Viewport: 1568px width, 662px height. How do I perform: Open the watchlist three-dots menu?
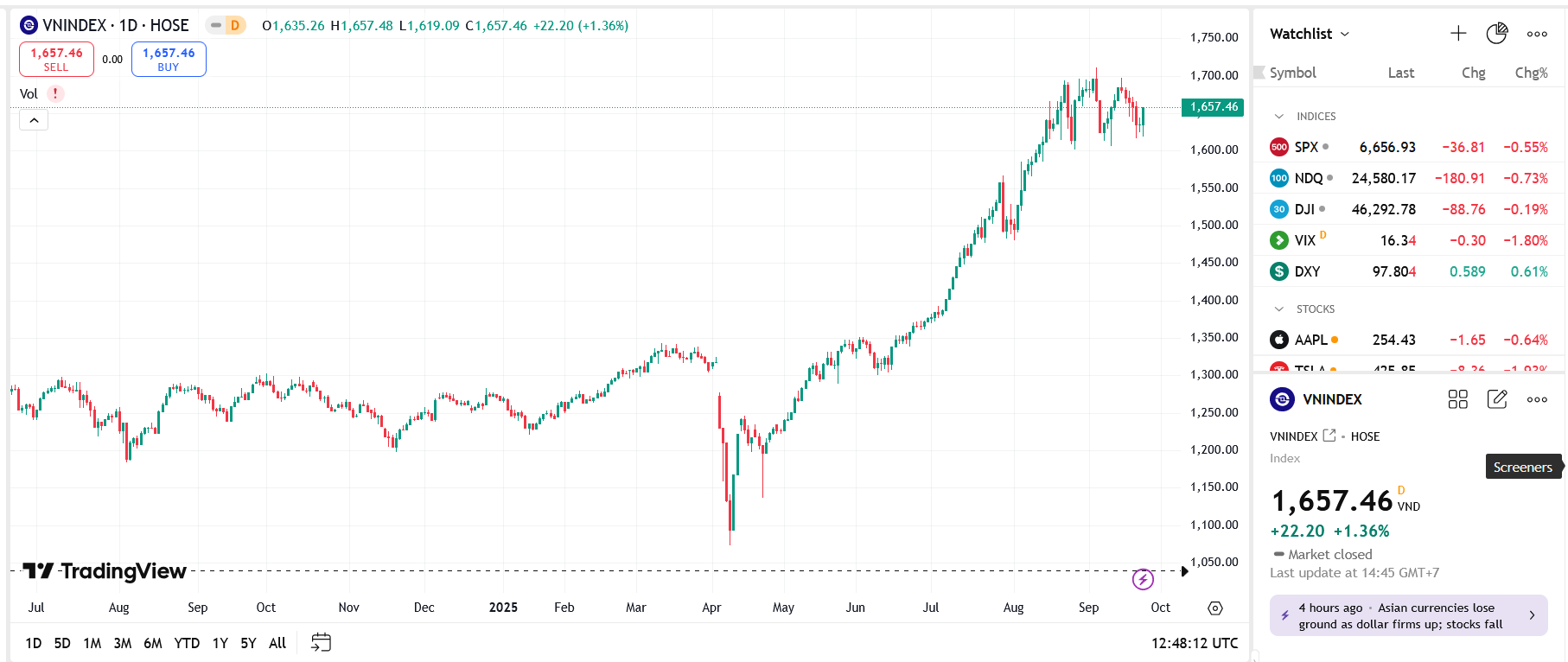point(1537,34)
